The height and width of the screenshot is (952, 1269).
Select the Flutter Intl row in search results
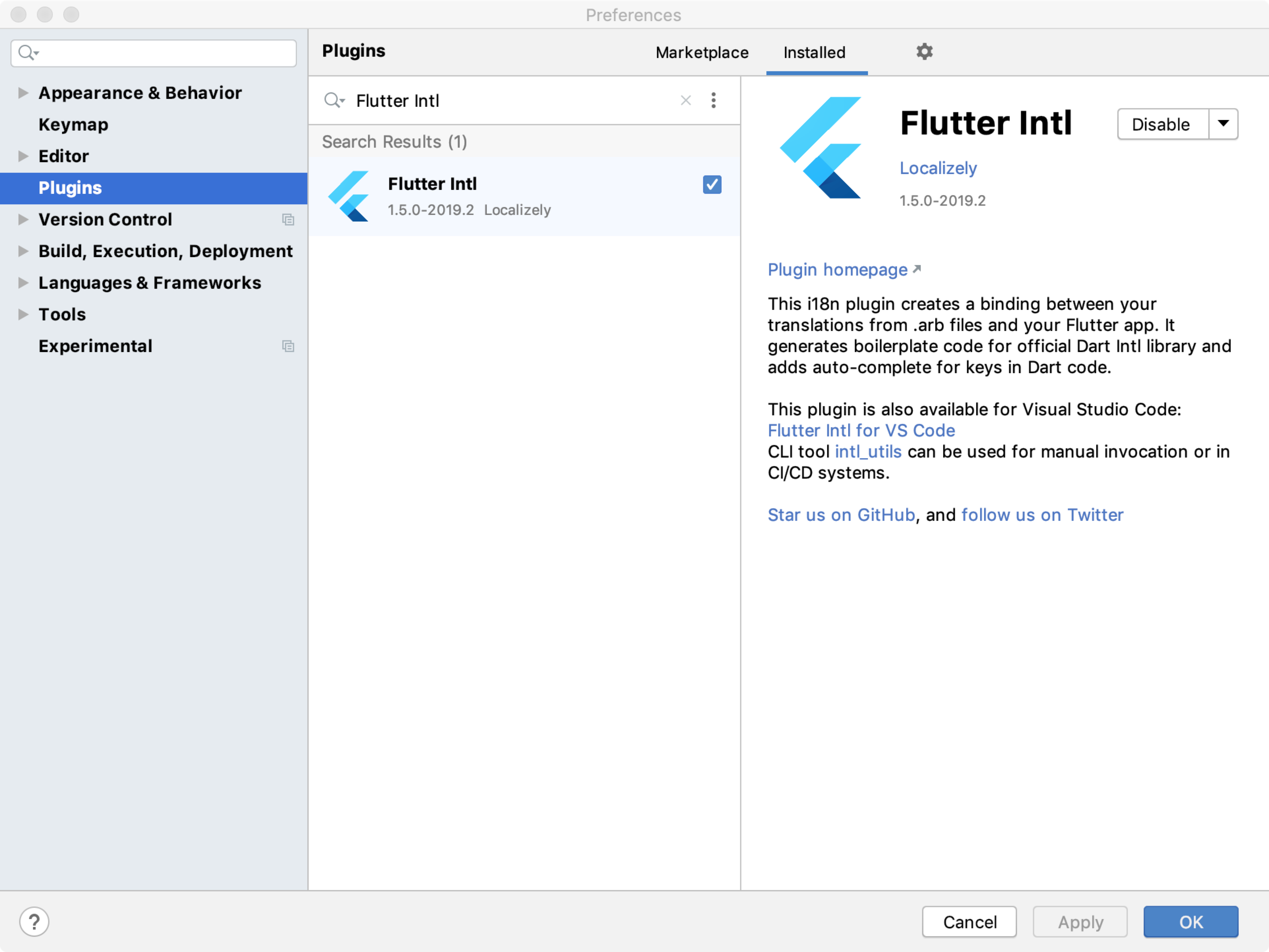[x=524, y=196]
